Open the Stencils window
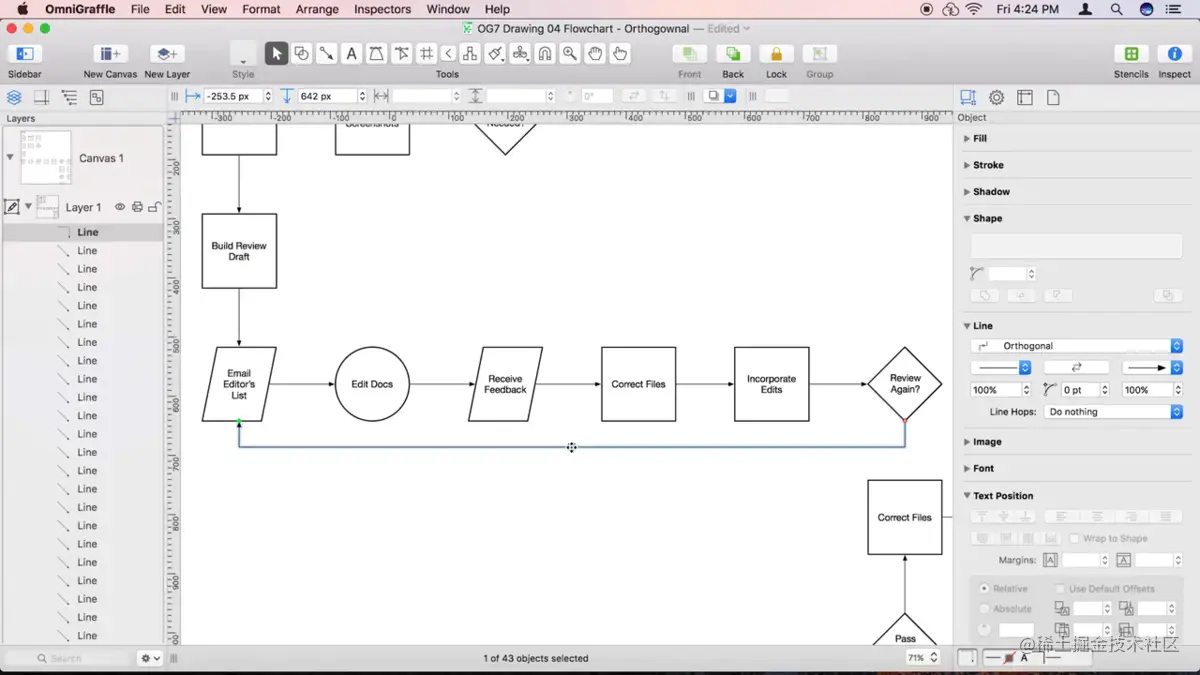This screenshot has width=1200, height=675. pyautogui.click(x=1131, y=54)
